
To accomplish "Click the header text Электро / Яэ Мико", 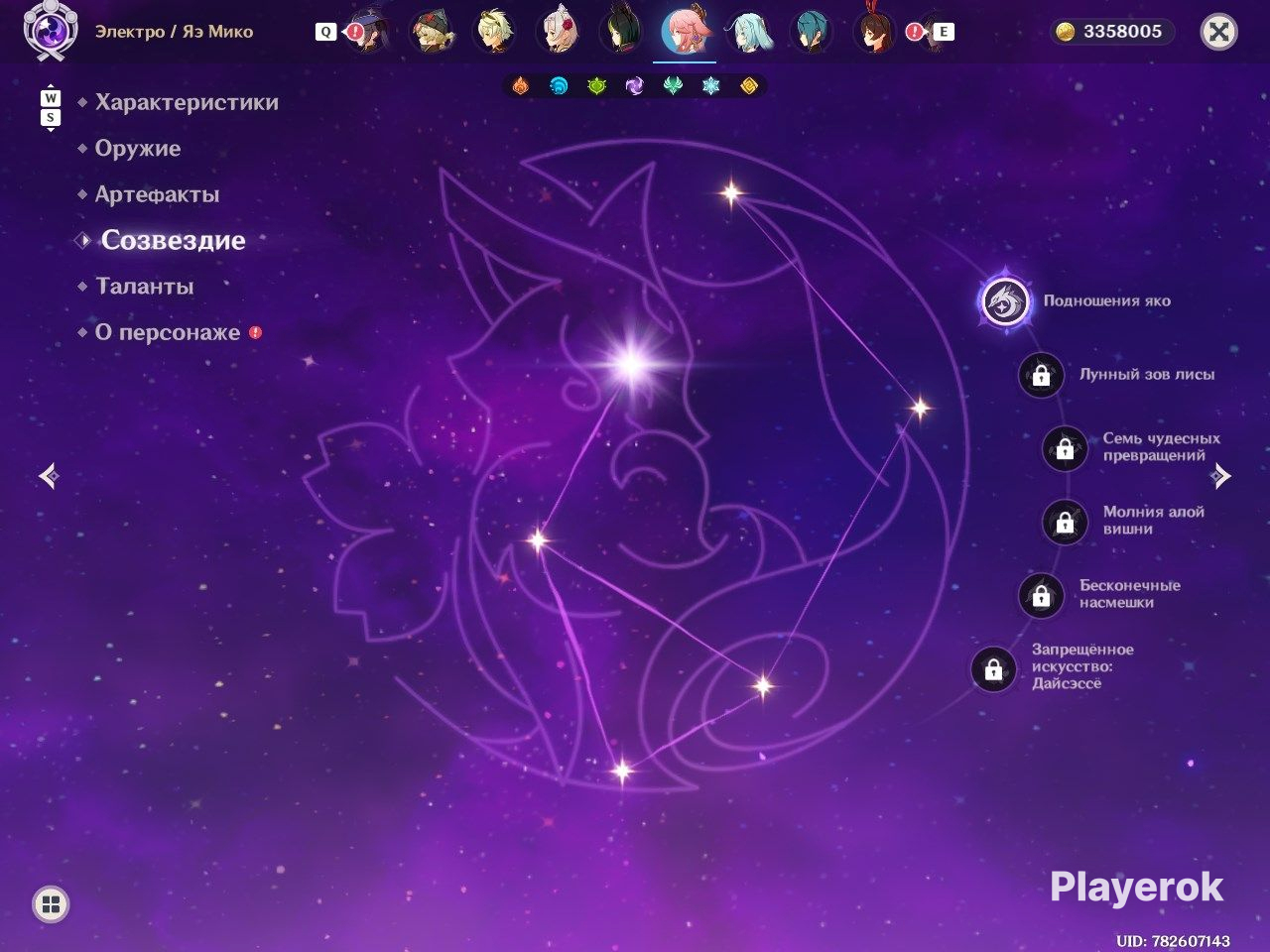I will click(174, 32).
